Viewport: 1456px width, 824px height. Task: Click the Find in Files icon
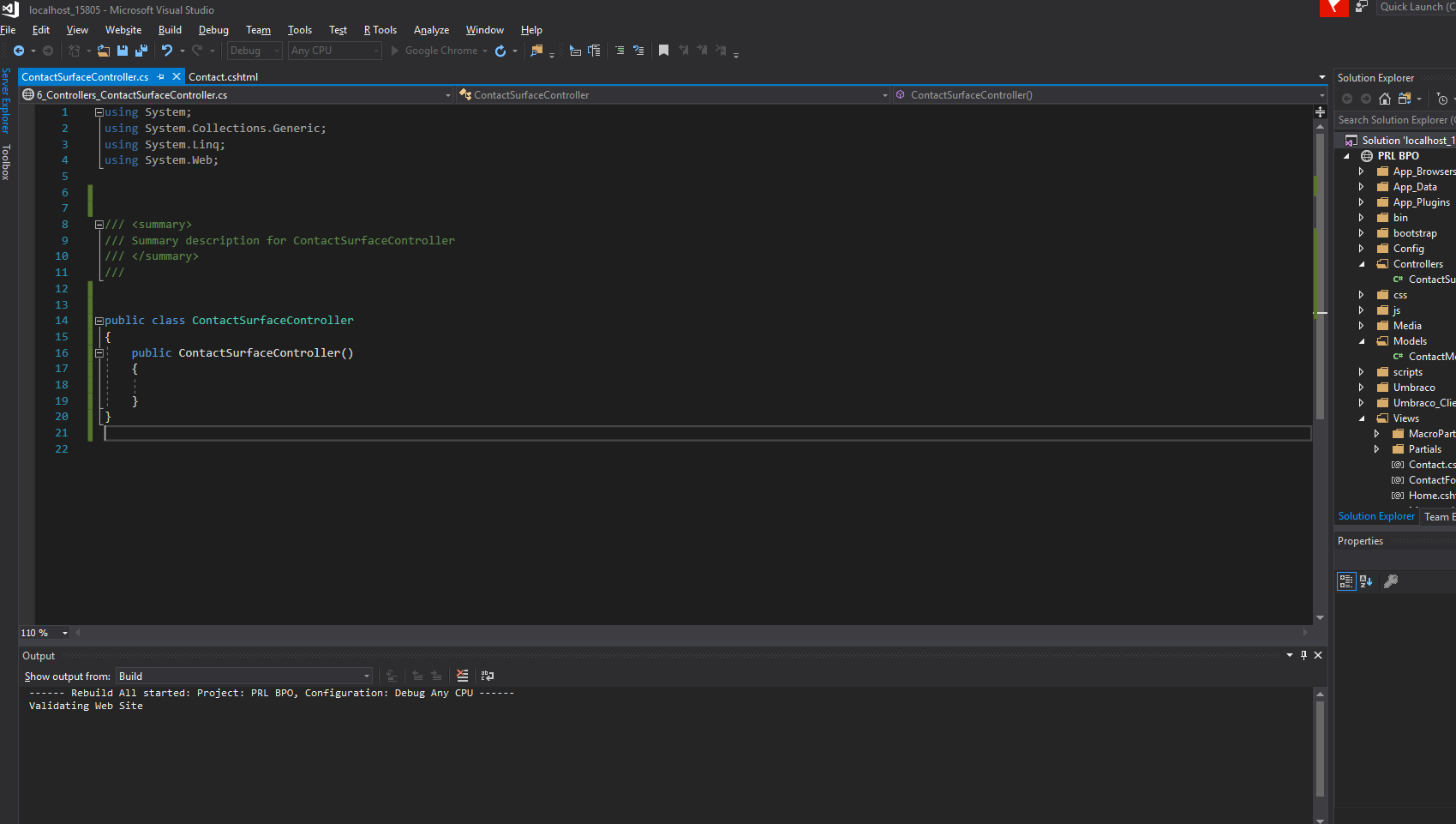(x=536, y=51)
